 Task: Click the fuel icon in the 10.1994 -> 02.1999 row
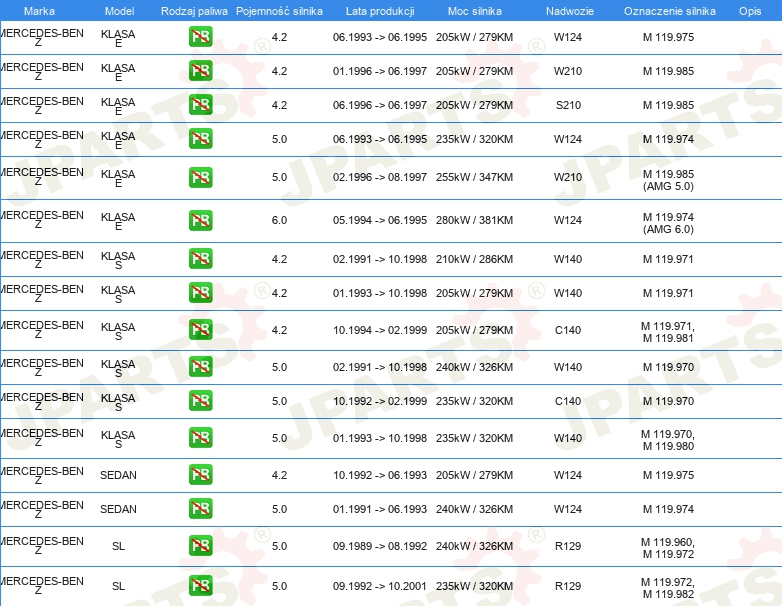[200, 330]
